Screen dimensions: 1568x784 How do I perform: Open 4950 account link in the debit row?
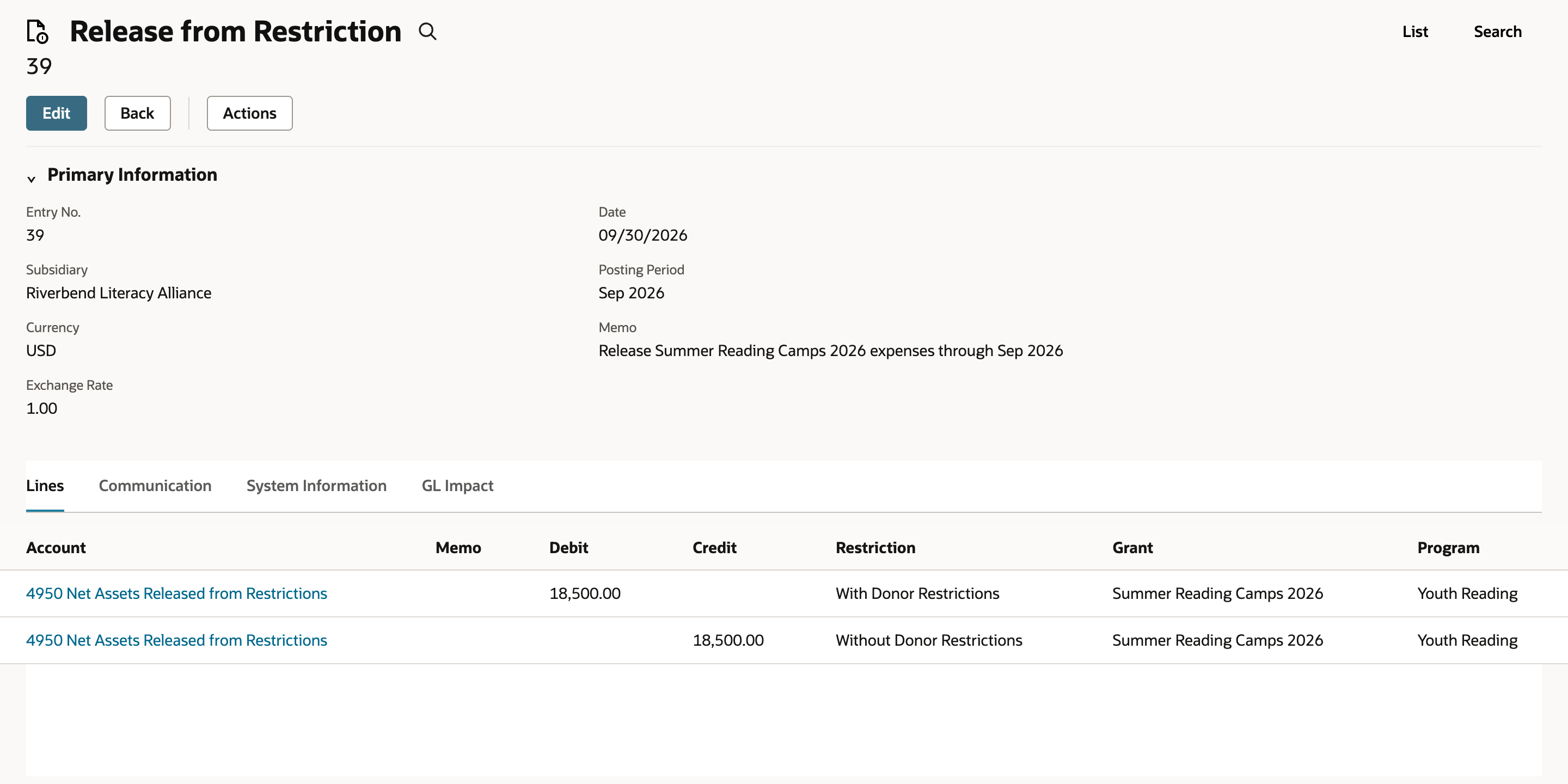coord(176,593)
